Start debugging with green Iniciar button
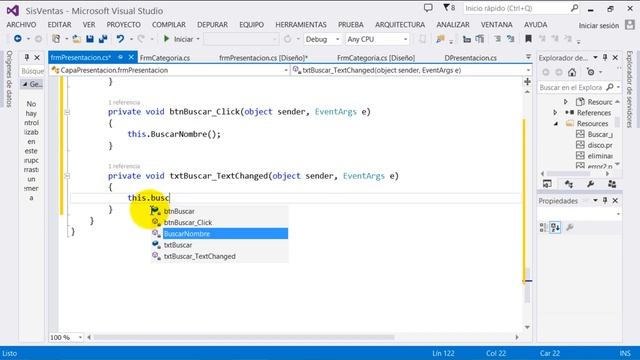This screenshot has width=640, height=360. (179, 39)
